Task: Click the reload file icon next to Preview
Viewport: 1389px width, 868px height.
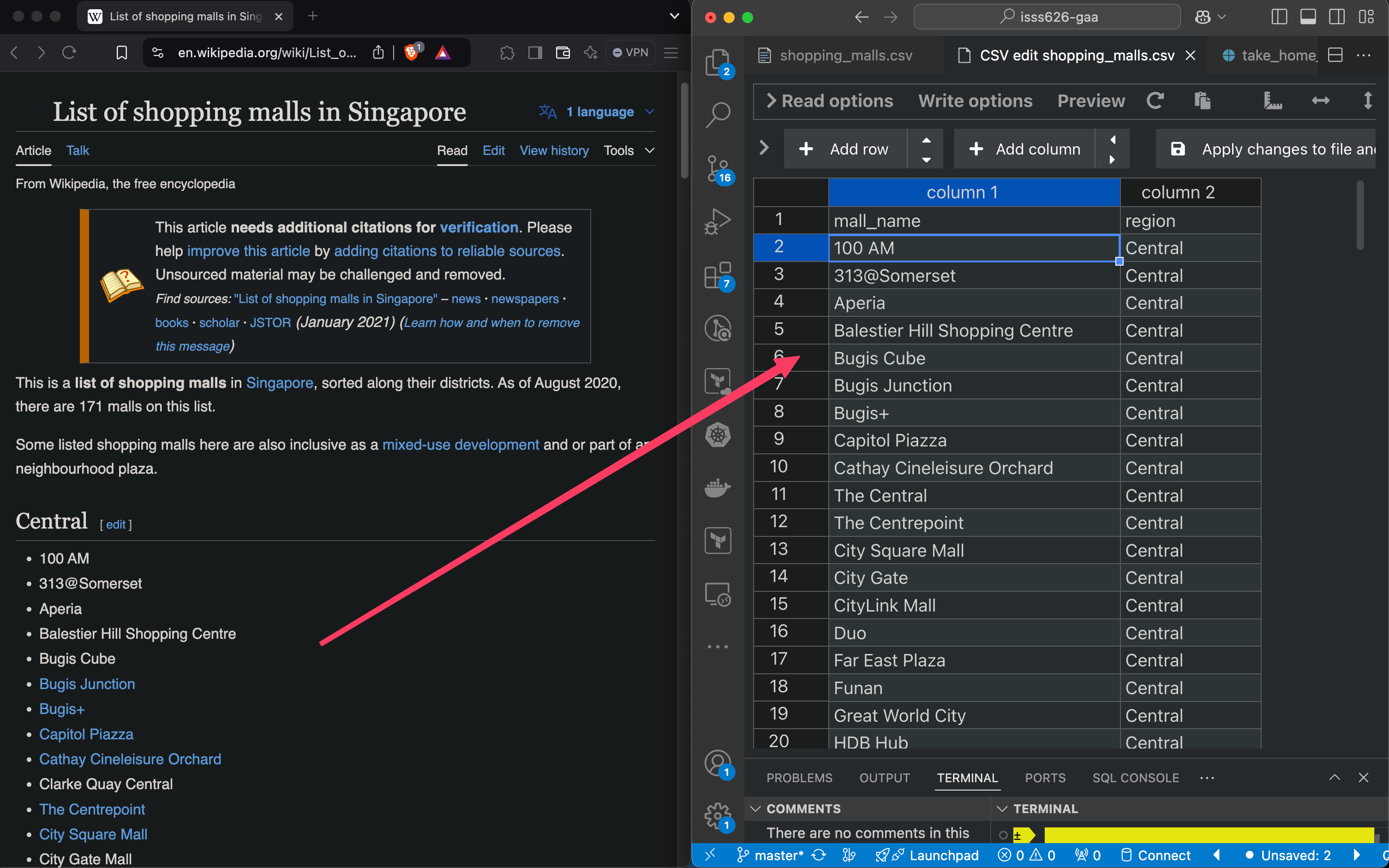Action: click(x=1156, y=101)
